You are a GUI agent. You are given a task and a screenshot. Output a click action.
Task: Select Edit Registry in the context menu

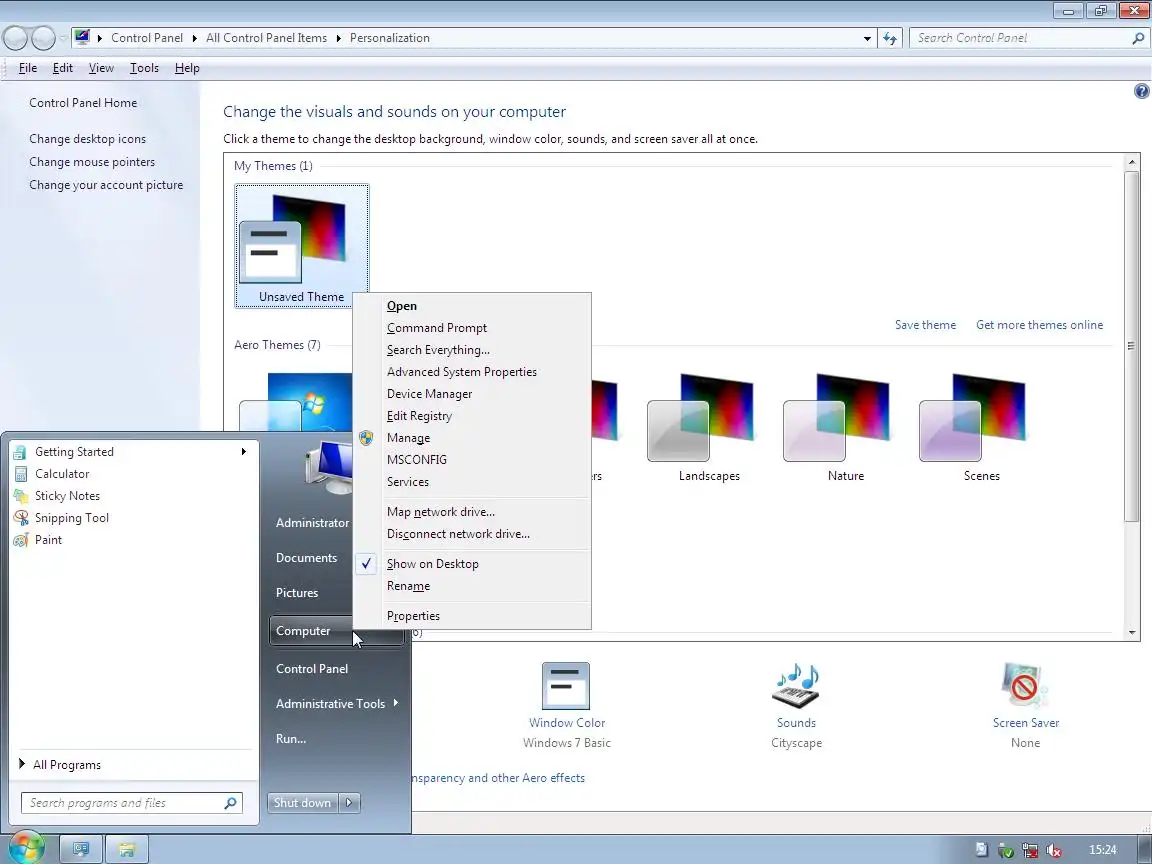[x=472, y=417]
